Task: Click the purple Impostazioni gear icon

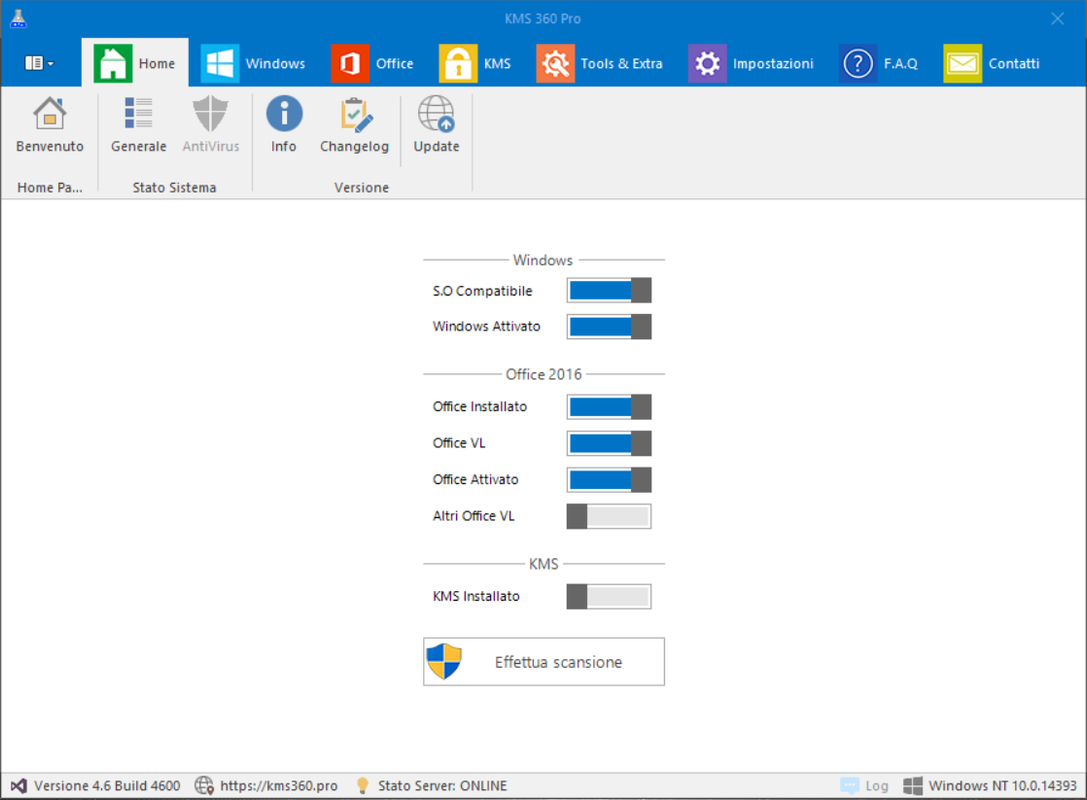Action: [707, 63]
